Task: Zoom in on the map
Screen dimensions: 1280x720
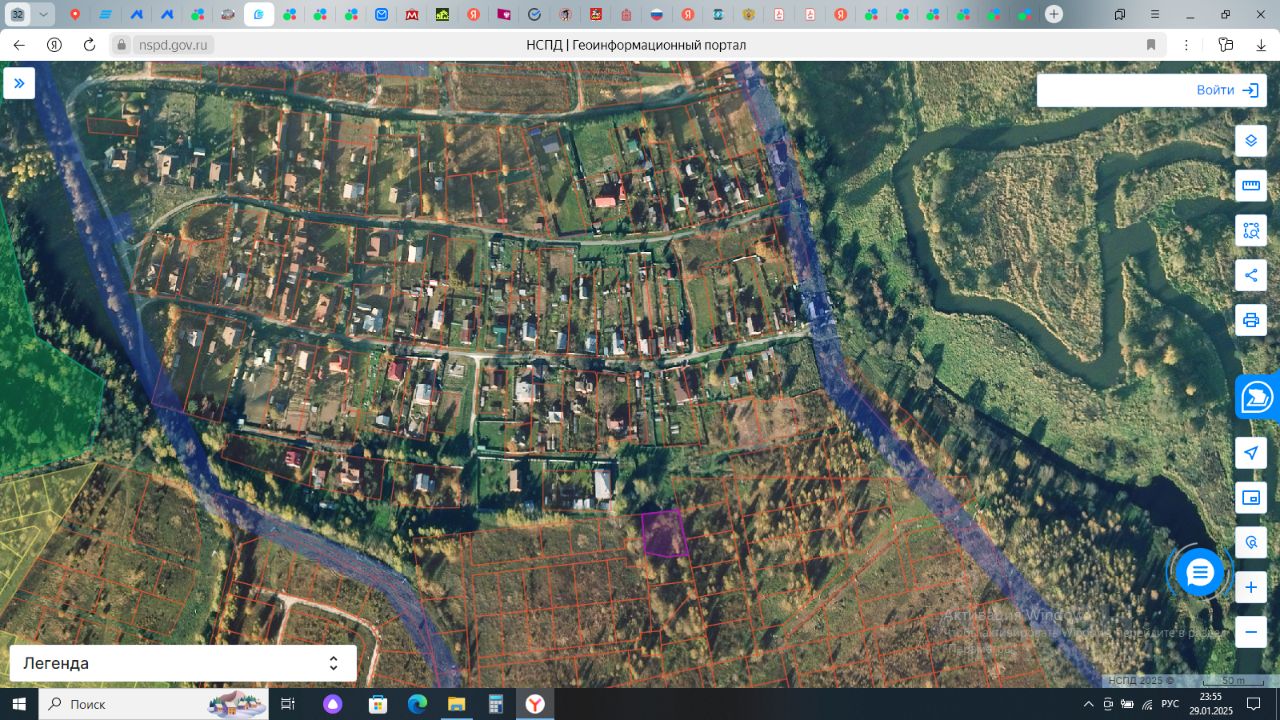Action: pos(1250,587)
